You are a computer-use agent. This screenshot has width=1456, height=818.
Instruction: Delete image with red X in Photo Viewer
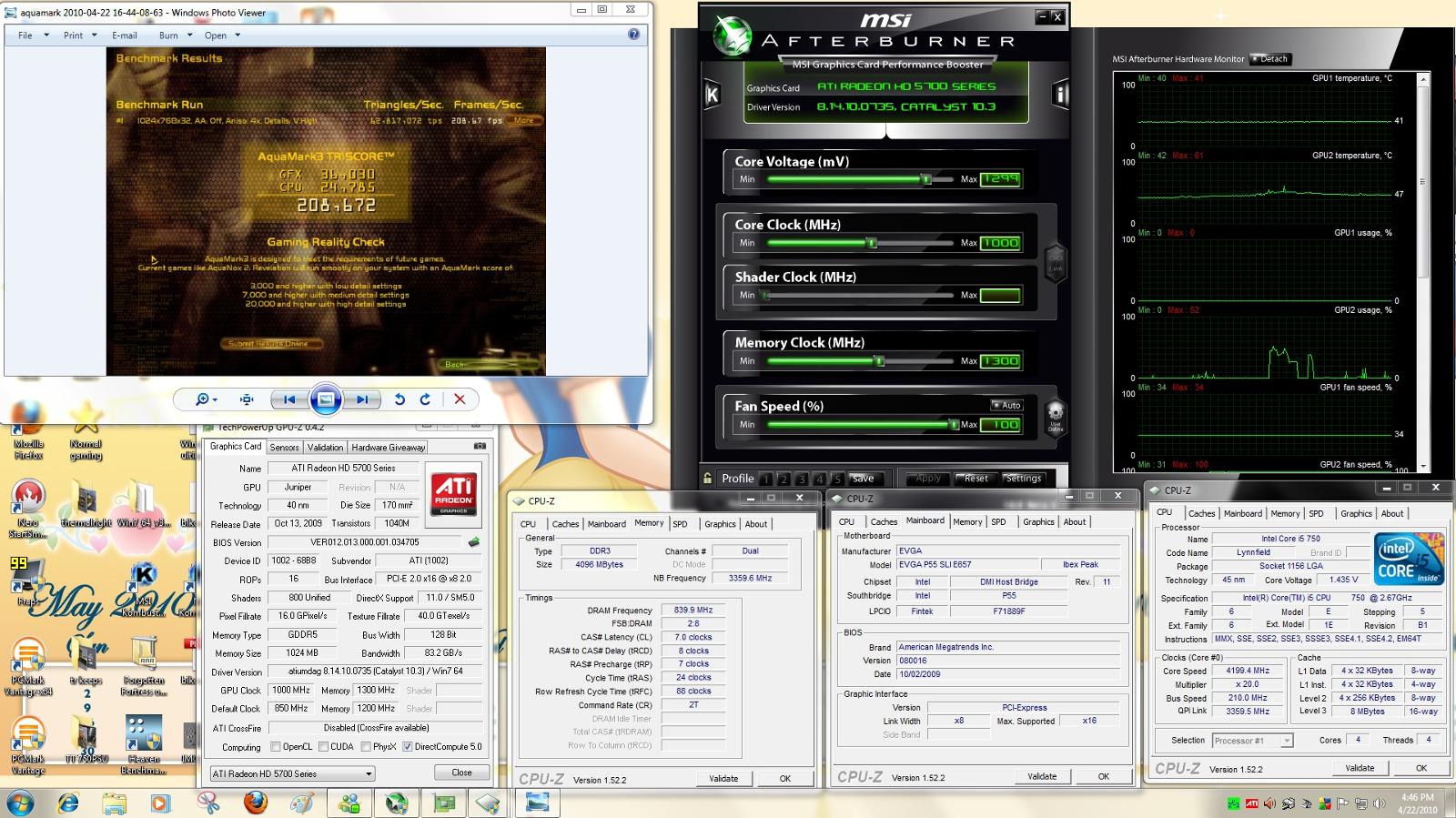460,399
